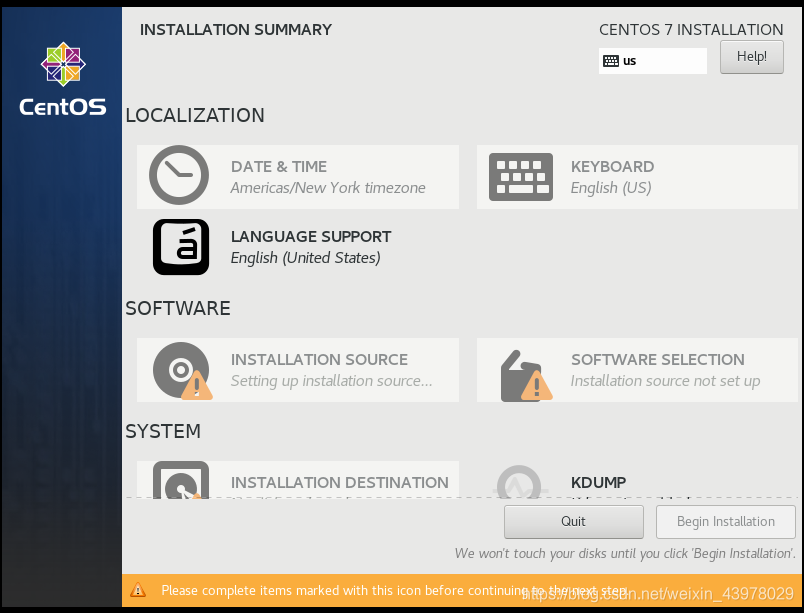Open Date & Time clock icon
This screenshot has width=804, height=613.
tap(179, 175)
